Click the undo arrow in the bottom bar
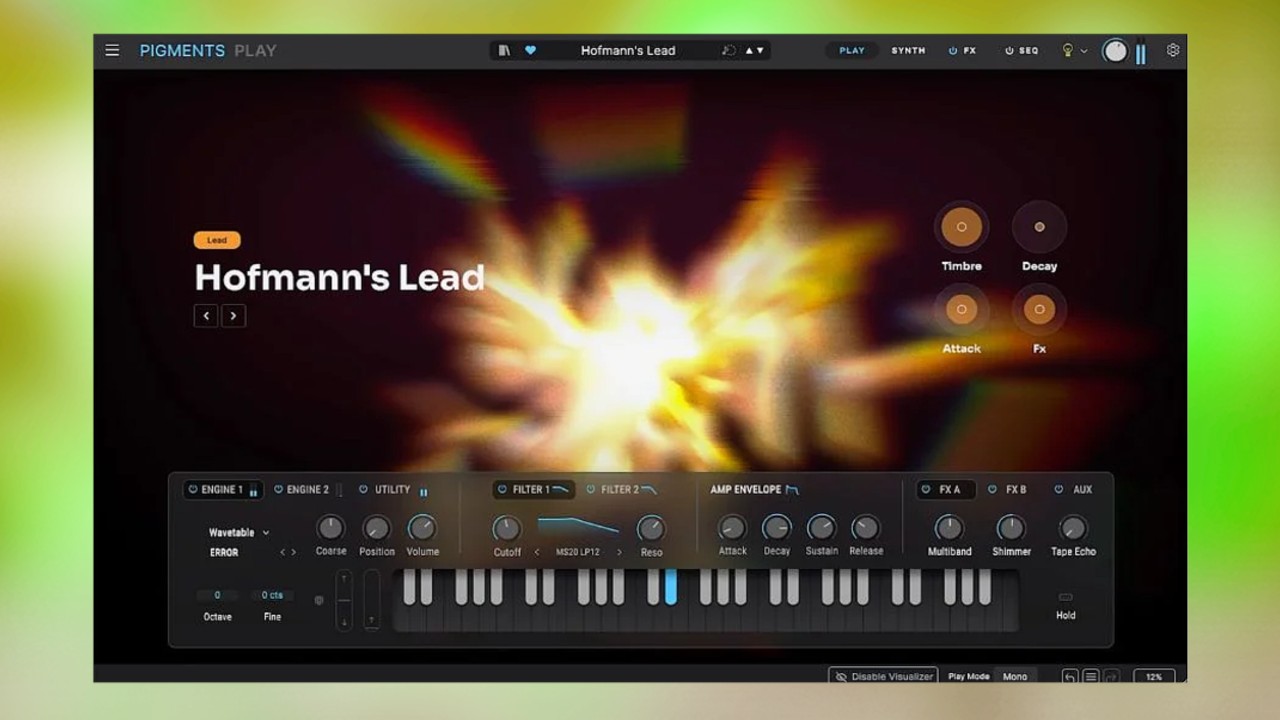Viewport: 1280px width, 720px height. coord(1070,677)
